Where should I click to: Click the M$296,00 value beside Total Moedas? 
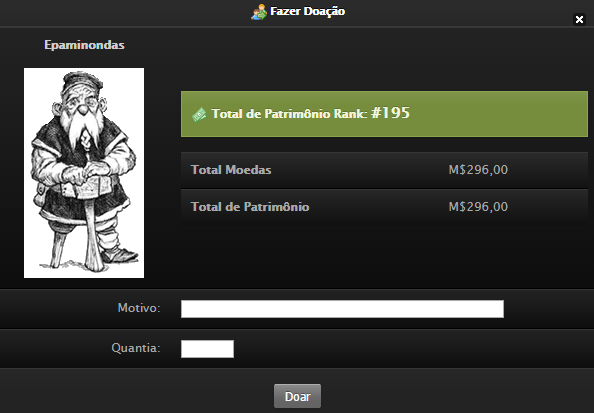(x=478, y=170)
